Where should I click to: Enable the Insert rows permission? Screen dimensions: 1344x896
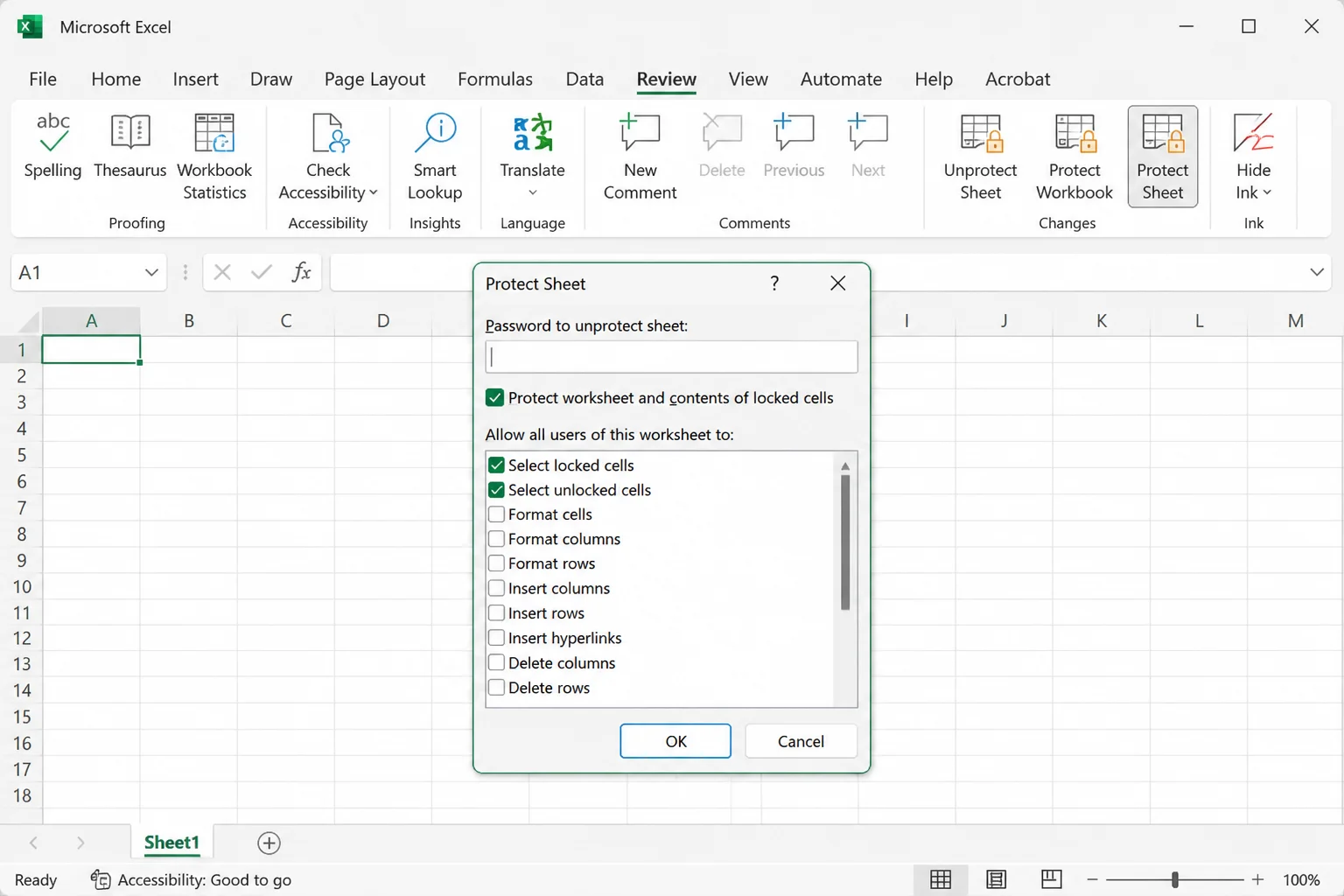(x=496, y=612)
